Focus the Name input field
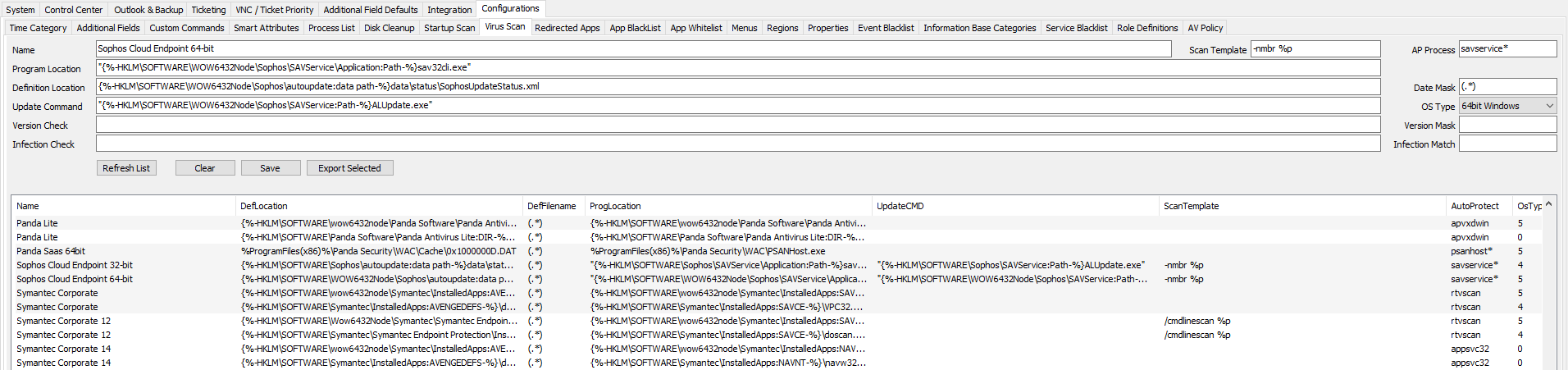1568x370 pixels. [633, 49]
